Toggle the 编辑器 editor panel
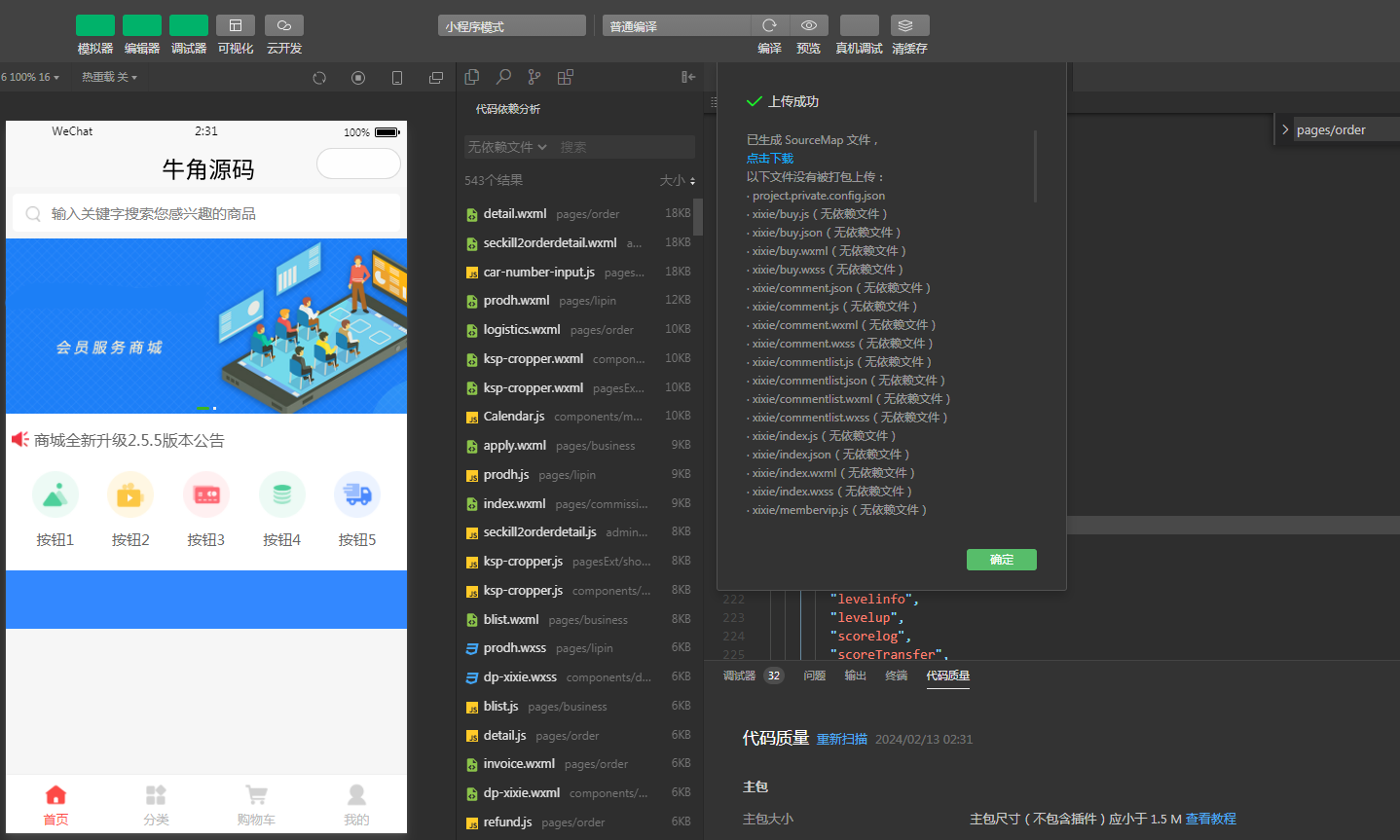 pyautogui.click(x=142, y=25)
